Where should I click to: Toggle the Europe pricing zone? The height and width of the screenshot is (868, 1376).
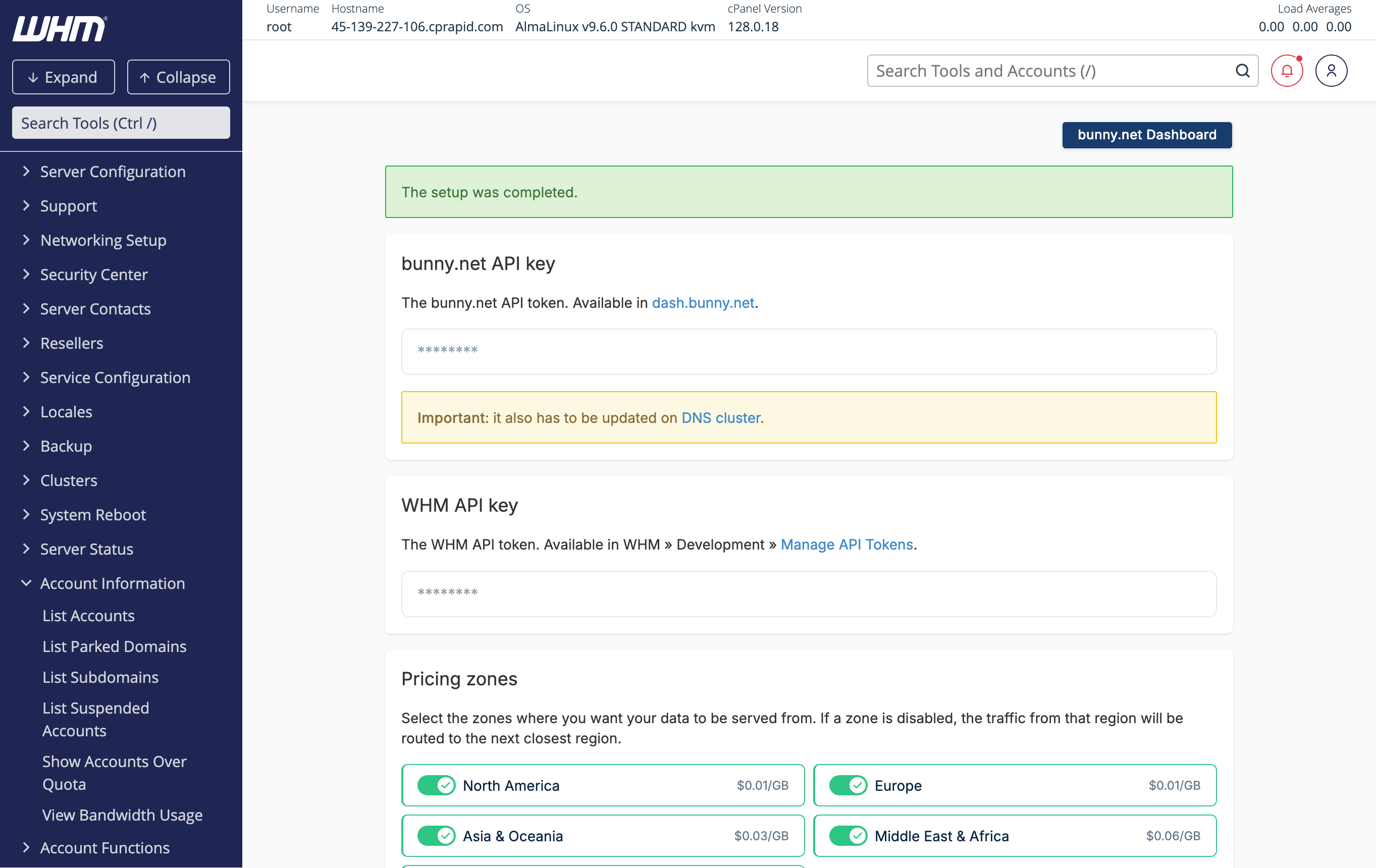pos(848,785)
